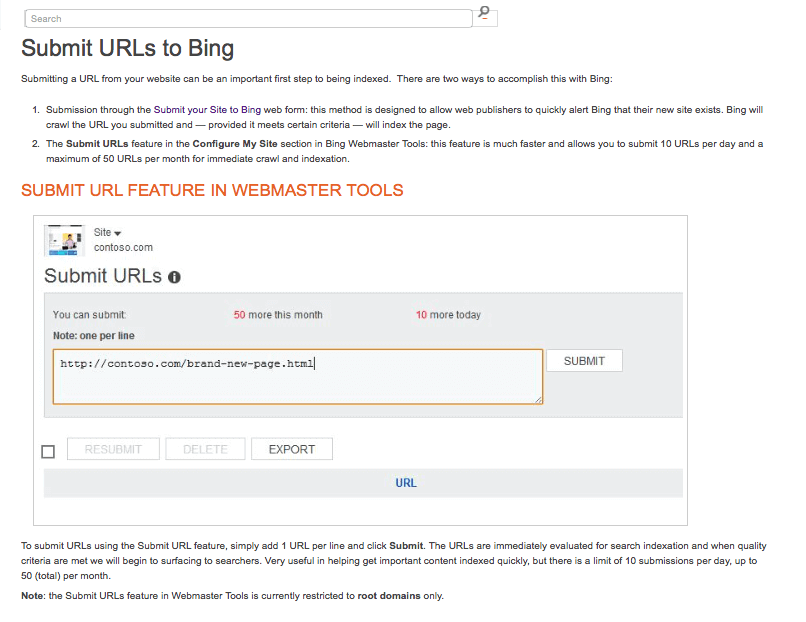Click the RESUBMIT button
The height and width of the screenshot is (622, 806).
(113, 449)
